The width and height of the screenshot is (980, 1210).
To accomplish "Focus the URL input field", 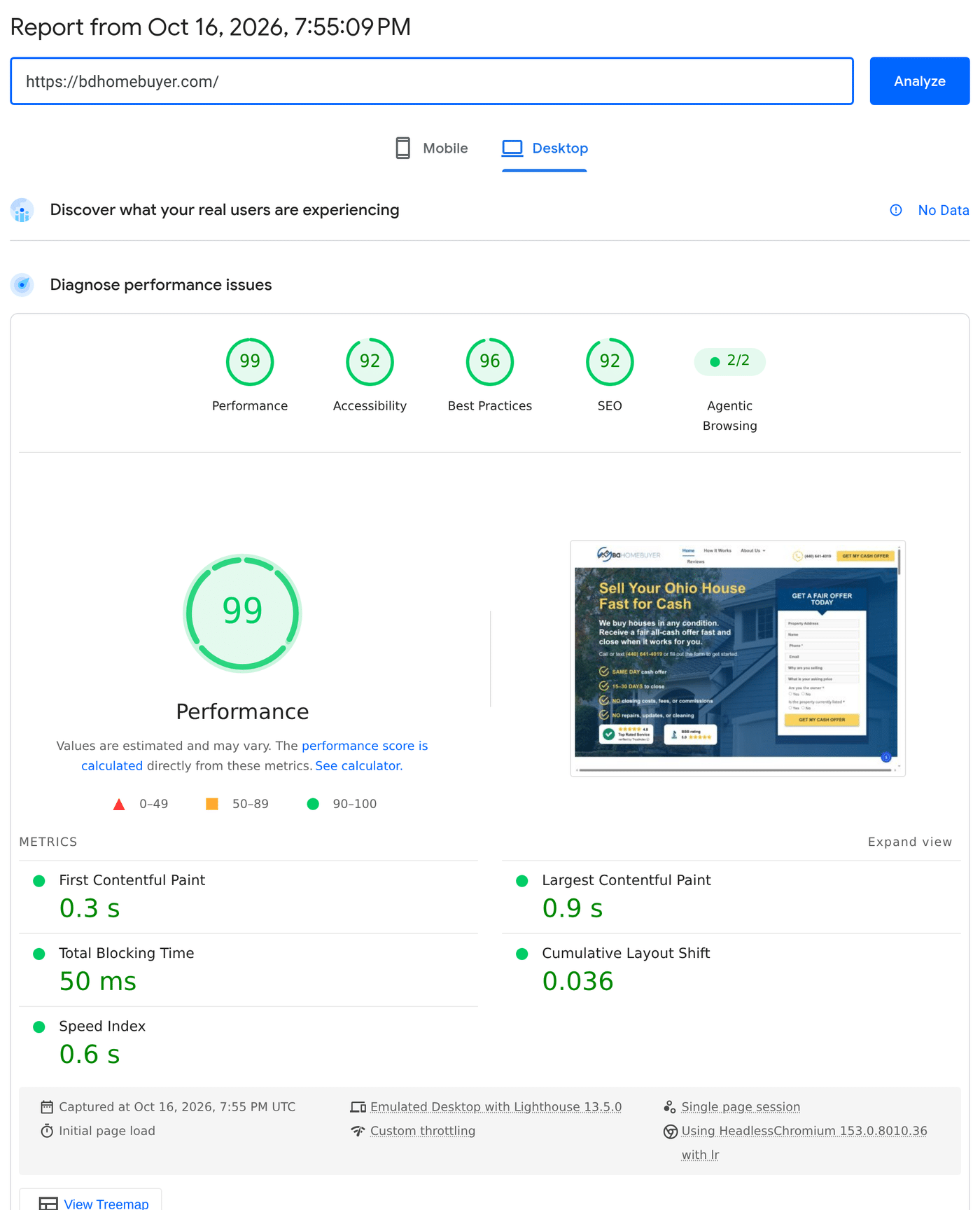I will (x=432, y=81).
